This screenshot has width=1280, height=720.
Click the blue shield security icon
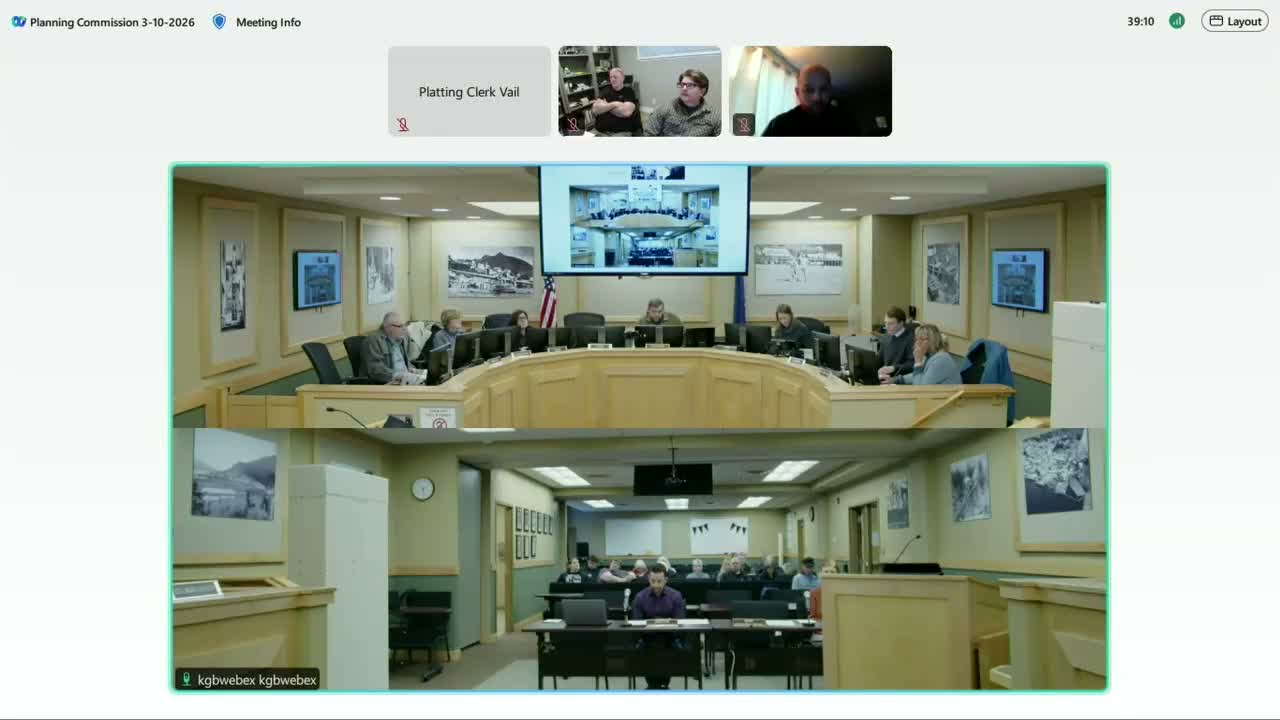(219, 22)
